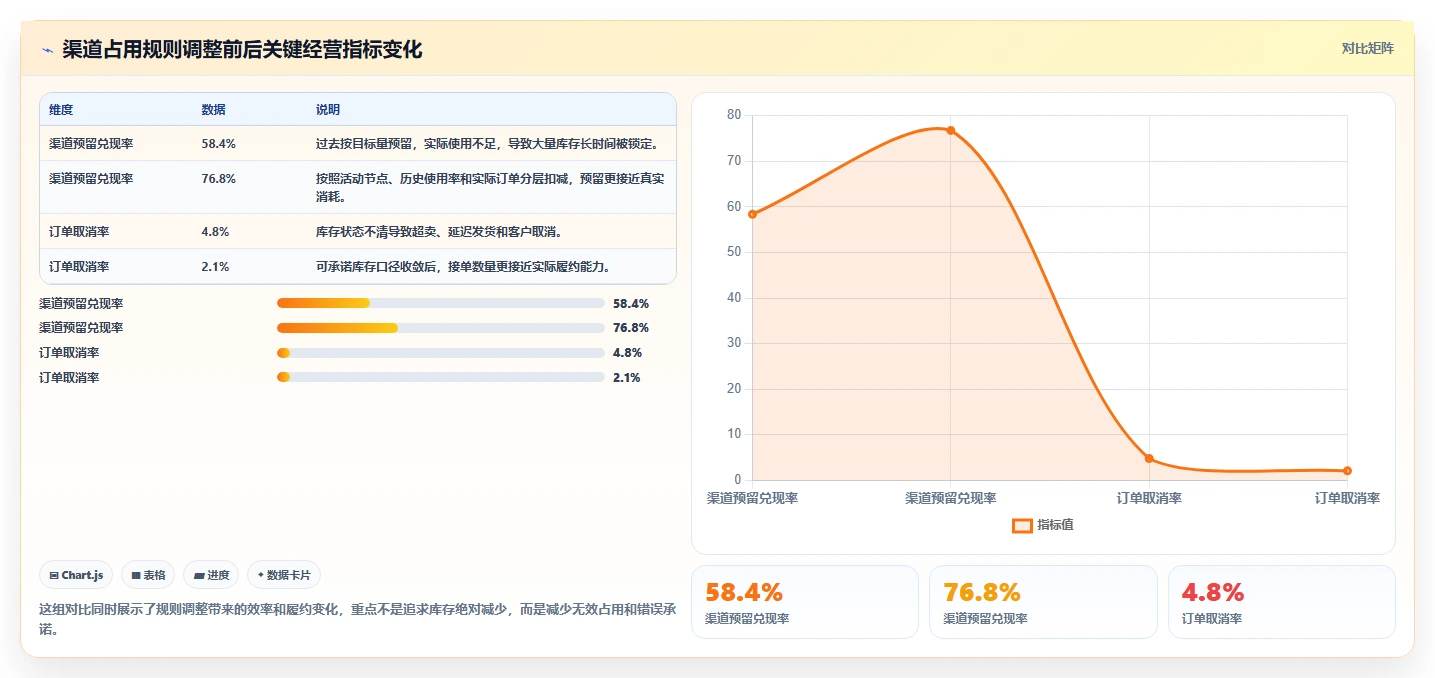
Task: Click the 对比矩阵 label in the header
Action: pyautogui.click(x=1367, y=48)
